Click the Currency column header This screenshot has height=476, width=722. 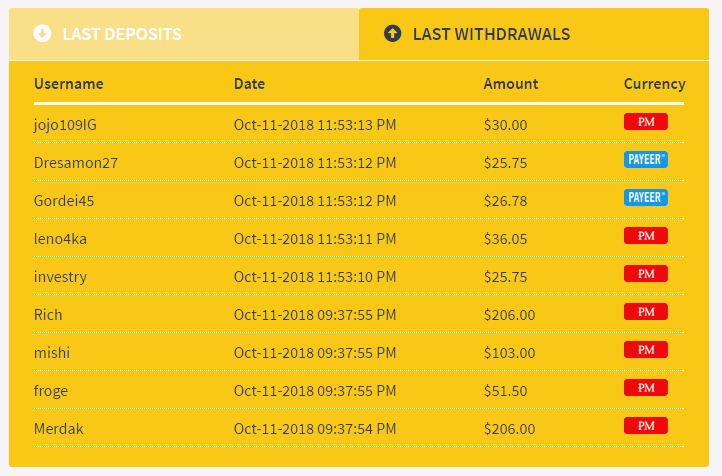tap(654, 84)
